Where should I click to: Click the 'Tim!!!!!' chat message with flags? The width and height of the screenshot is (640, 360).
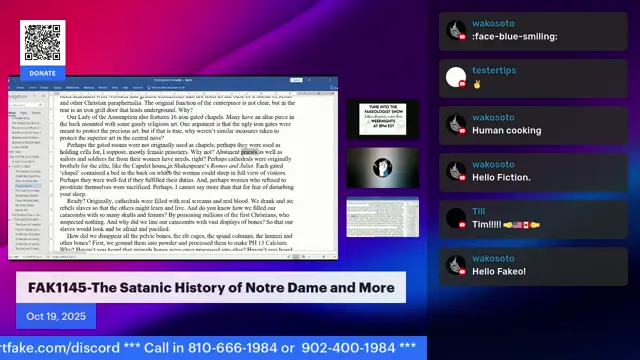(506, 224)
